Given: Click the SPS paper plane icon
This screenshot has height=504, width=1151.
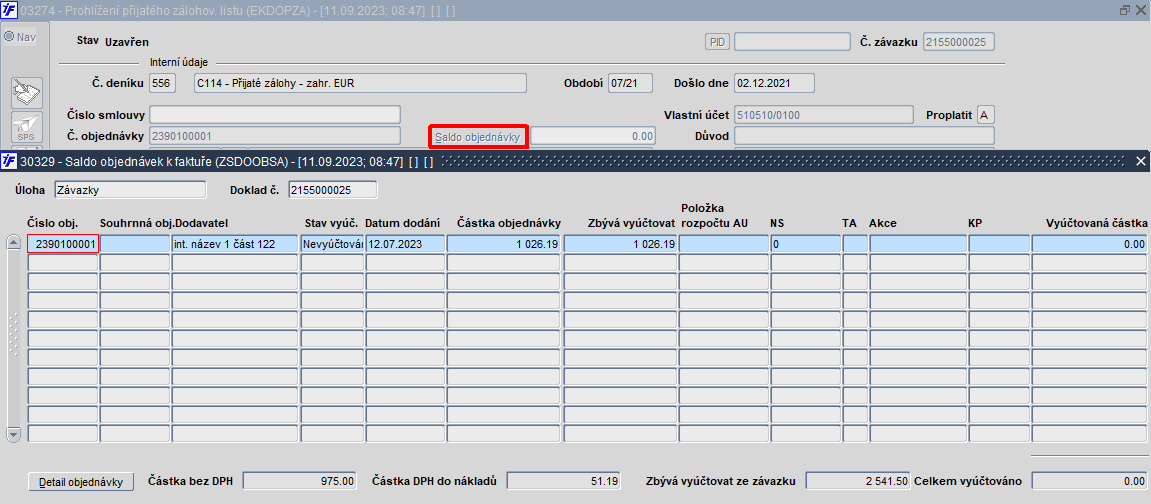Looking at the screenshot, I should (x=26, y=128).
